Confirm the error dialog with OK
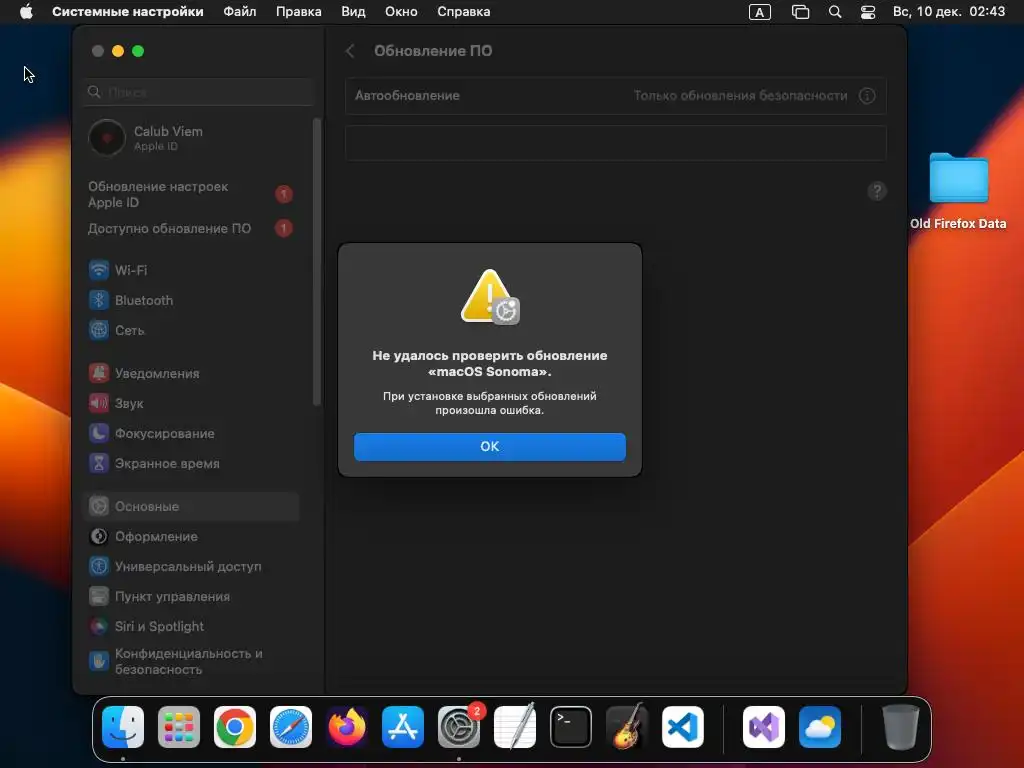 [x=489, y=447]
